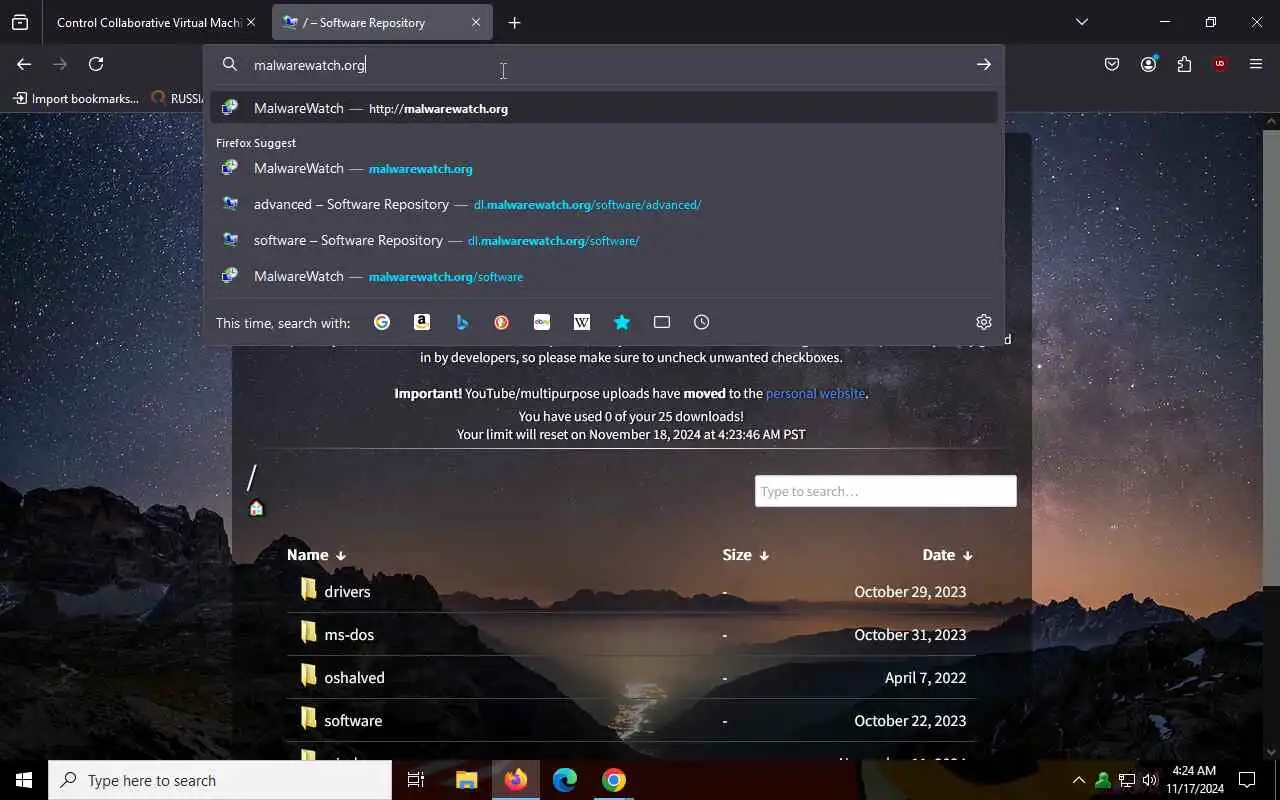
Task: Search history with clock icon
Action: [x=702, y=322]
